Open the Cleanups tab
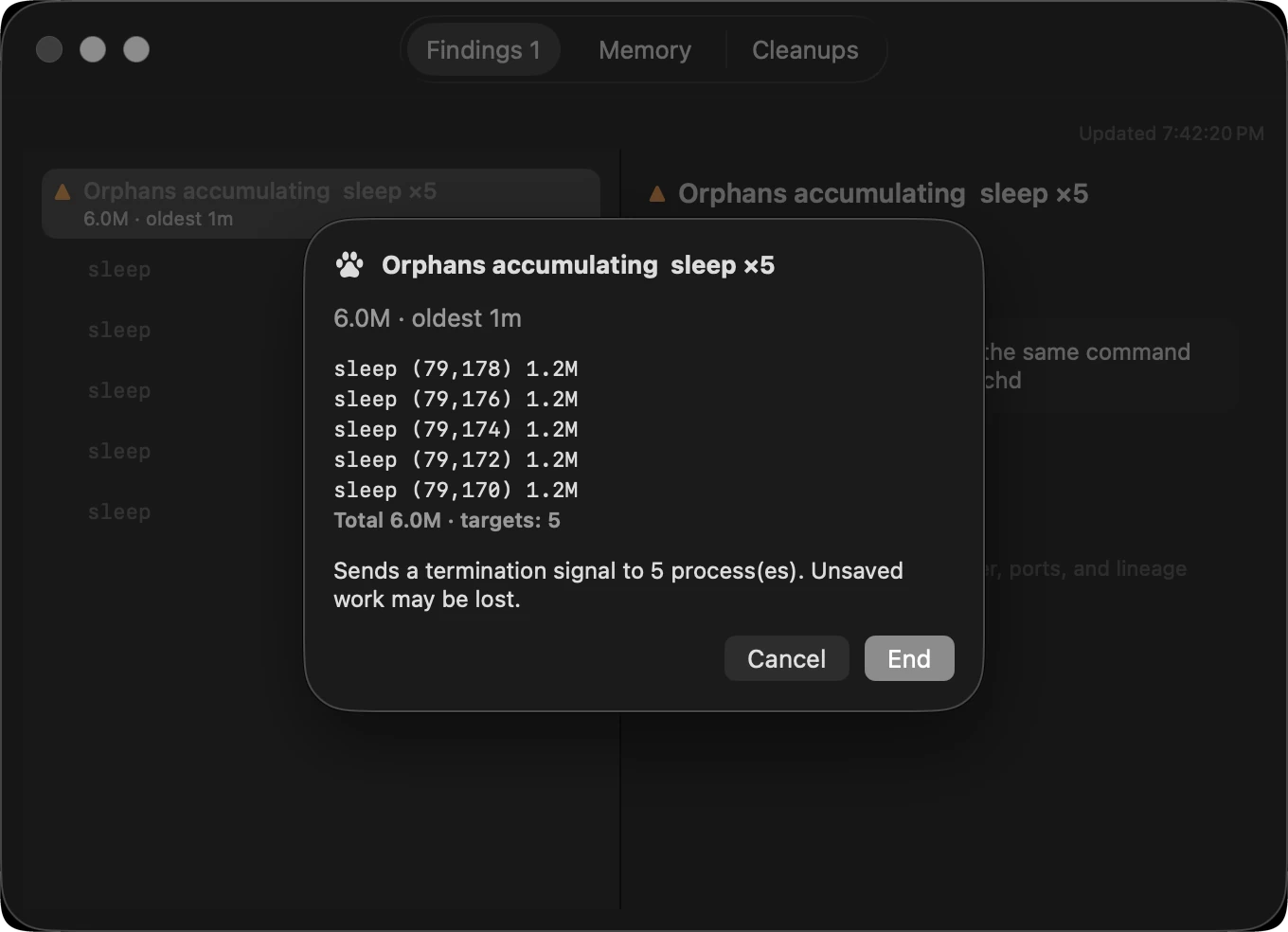Viewport: 1288px width, 932px height. click(x=805, y=50)
